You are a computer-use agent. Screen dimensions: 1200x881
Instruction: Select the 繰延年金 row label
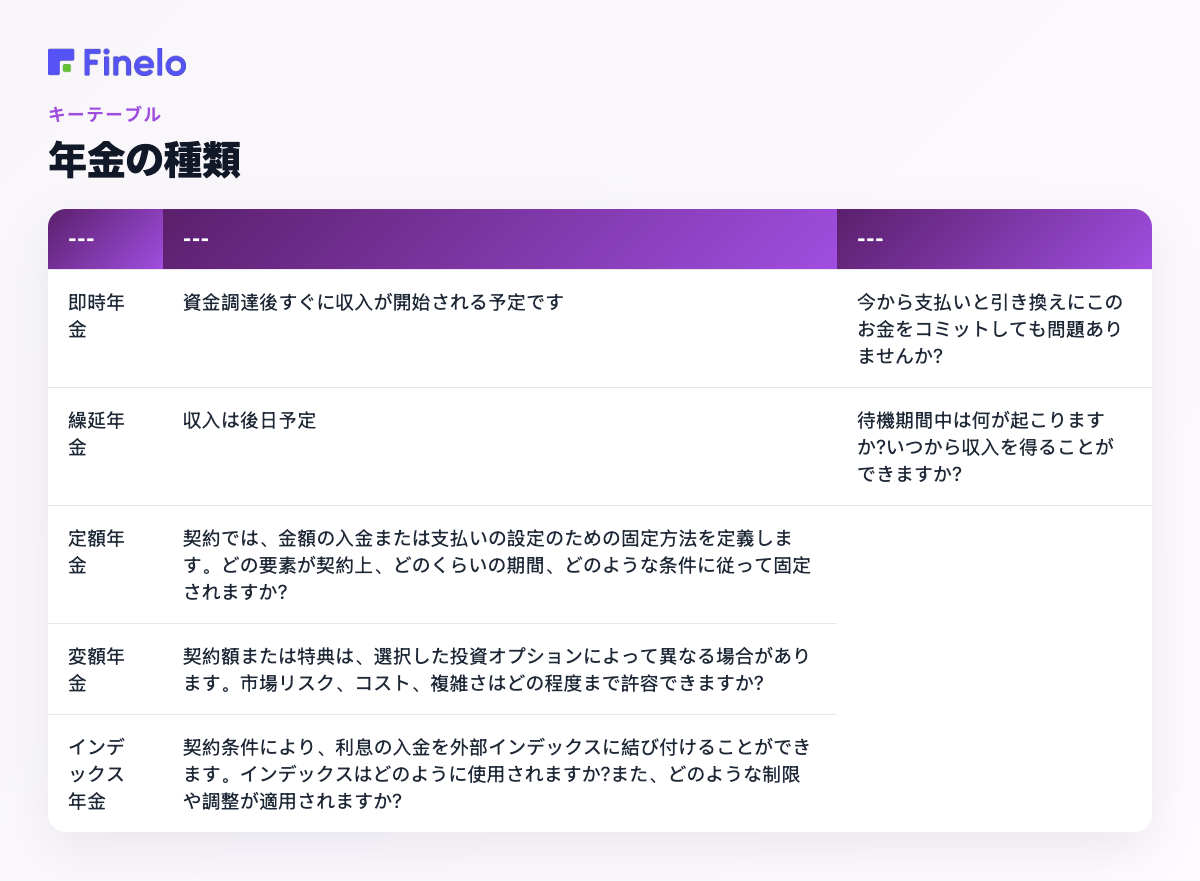96,434
